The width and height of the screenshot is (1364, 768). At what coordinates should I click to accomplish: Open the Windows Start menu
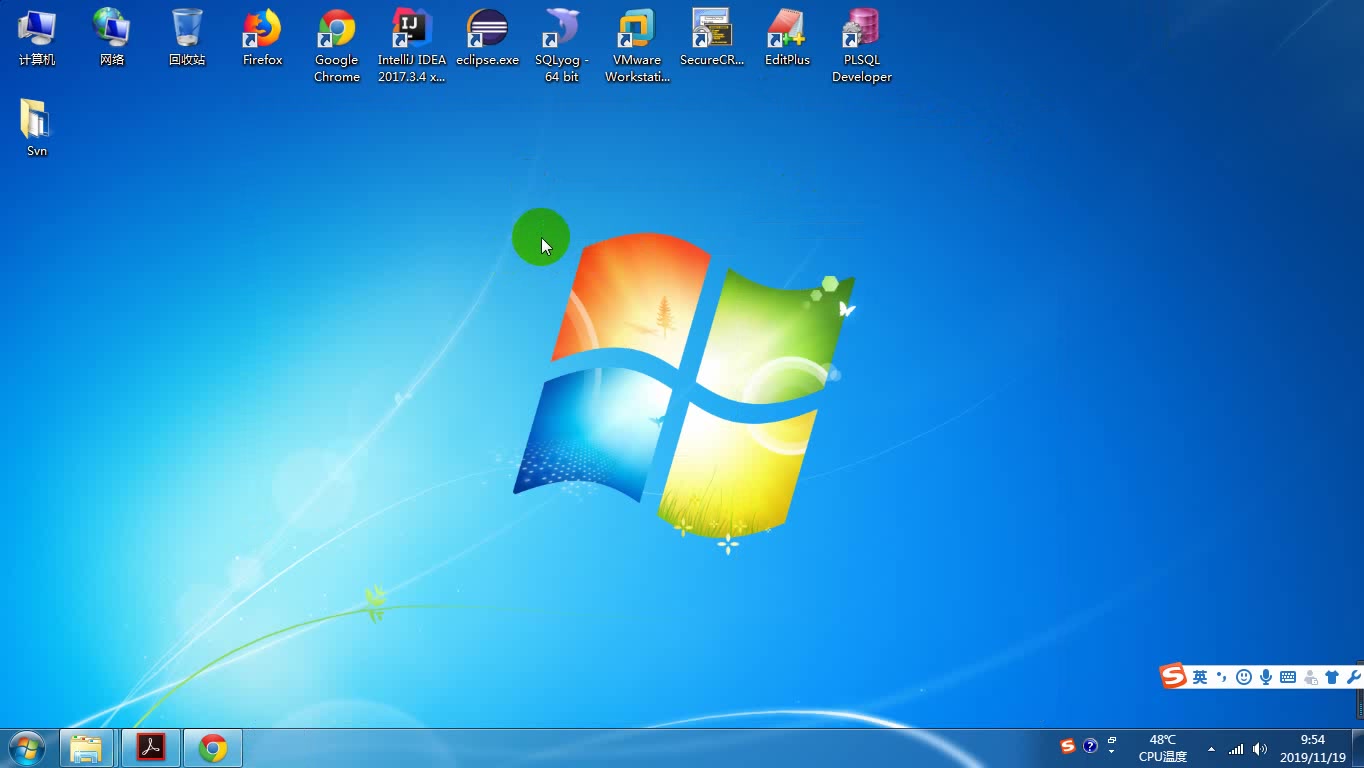pos(26,748)
